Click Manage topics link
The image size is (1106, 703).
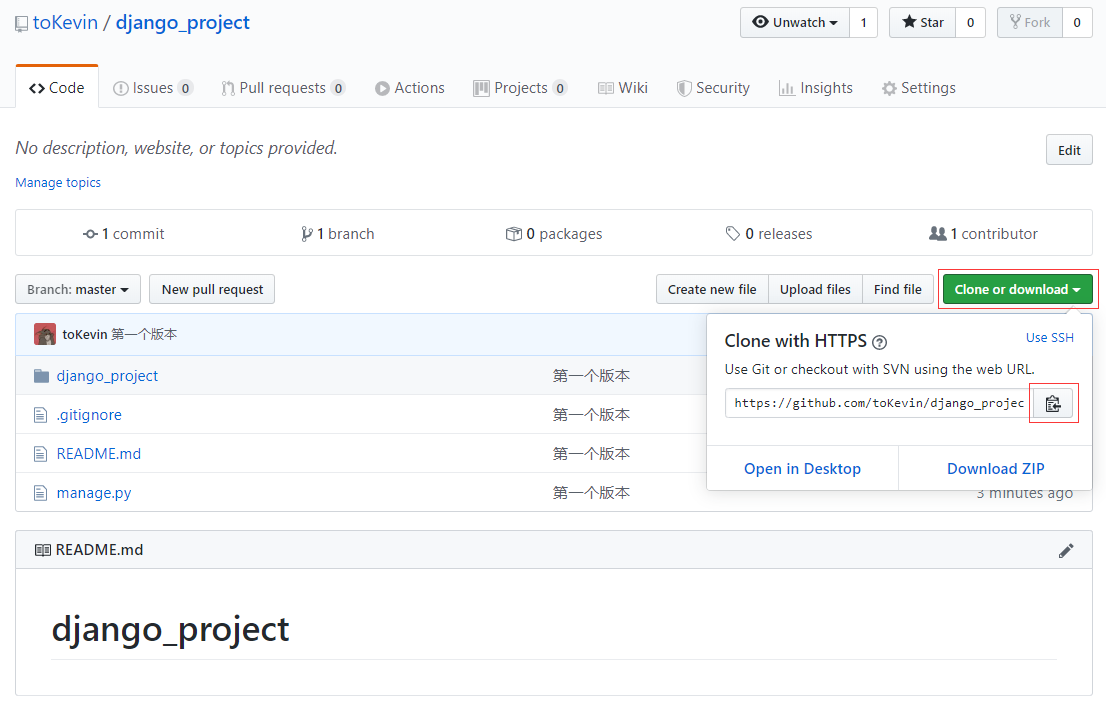[58, 183]
